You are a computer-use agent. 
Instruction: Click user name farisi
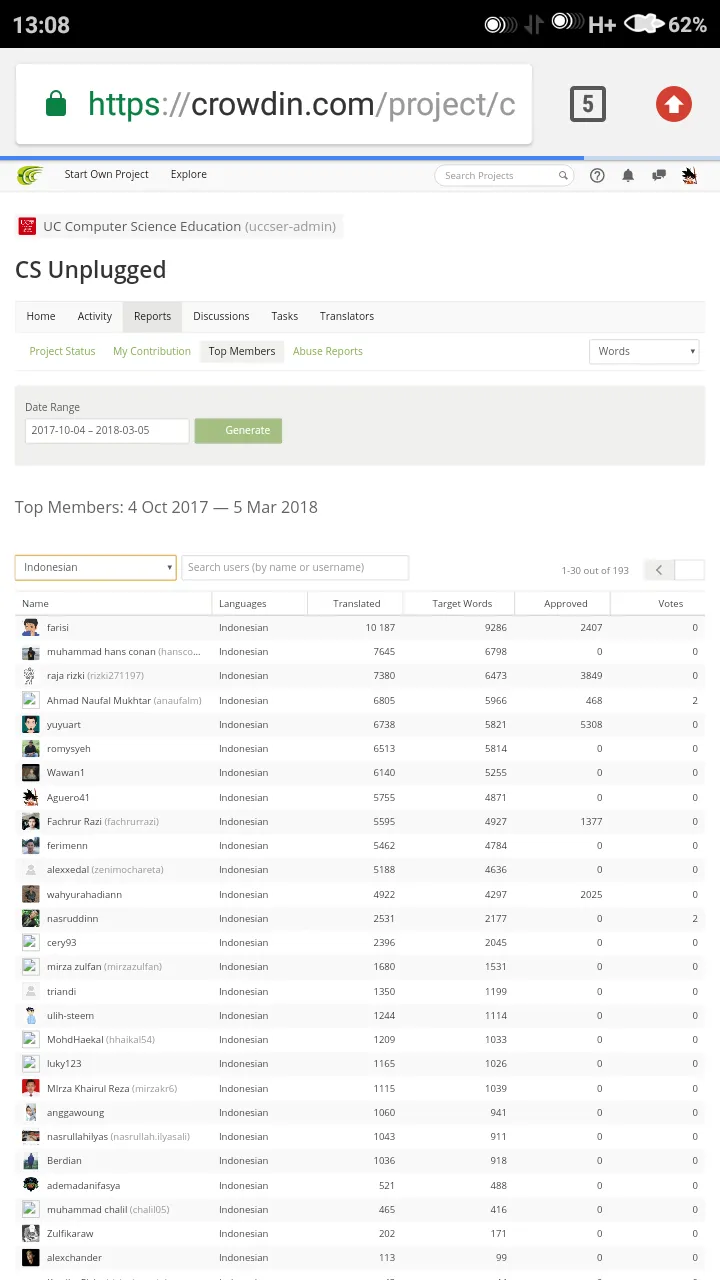pos(58,628)
